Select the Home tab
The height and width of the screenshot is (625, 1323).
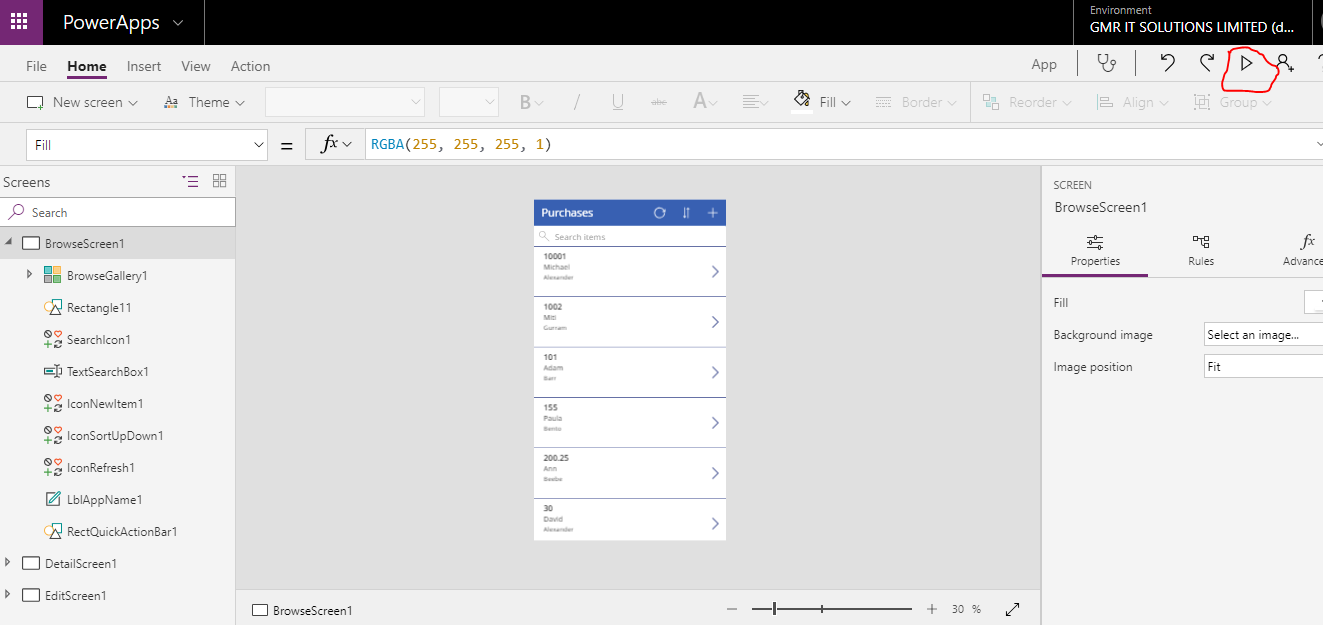point(87,66)
